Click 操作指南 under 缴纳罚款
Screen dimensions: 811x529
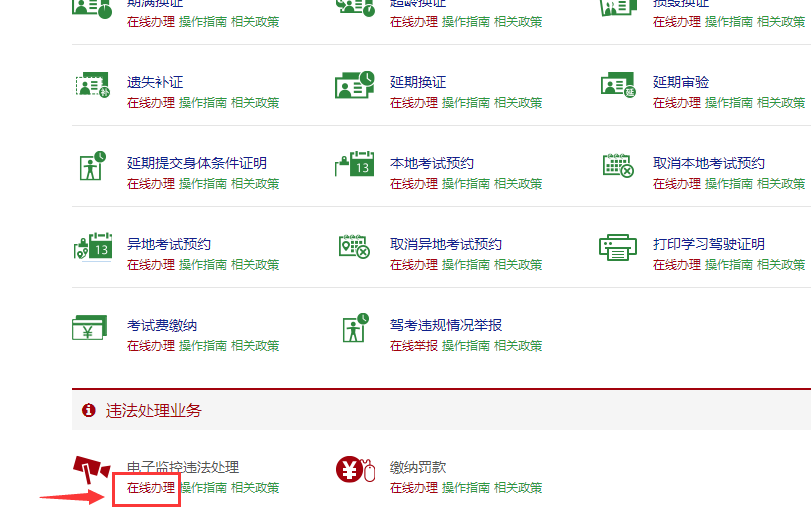pos(465,488)
